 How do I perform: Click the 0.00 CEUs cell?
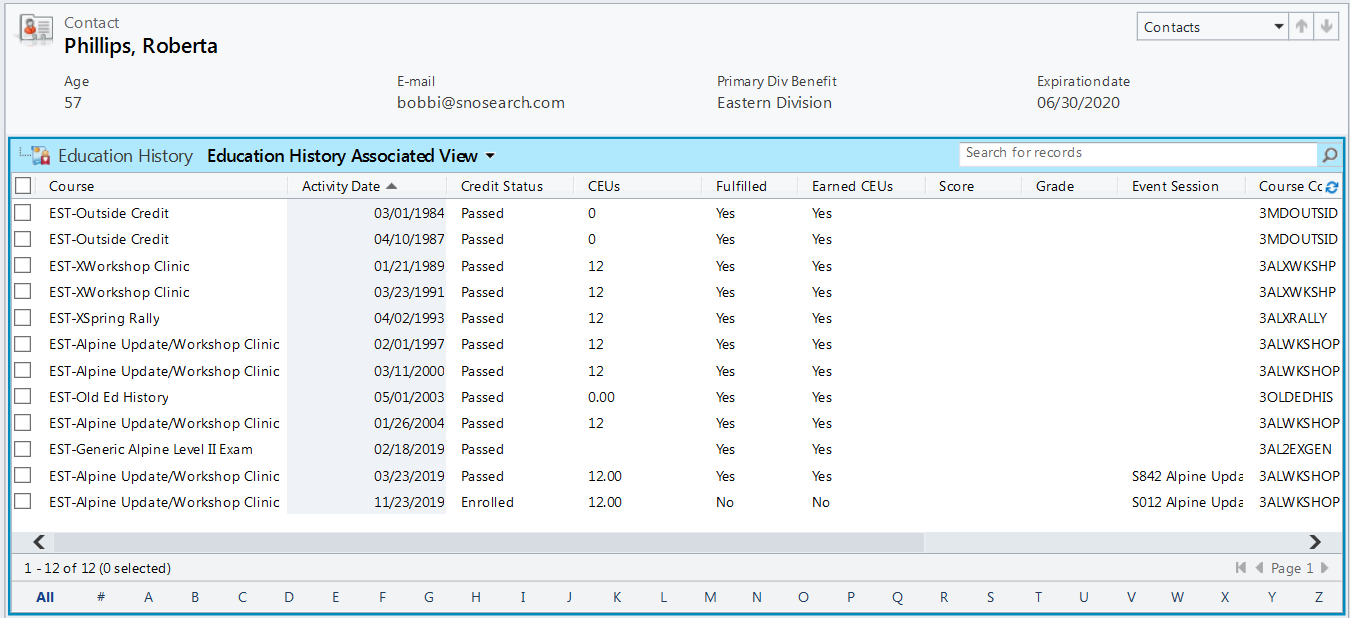tap(602, 397)
